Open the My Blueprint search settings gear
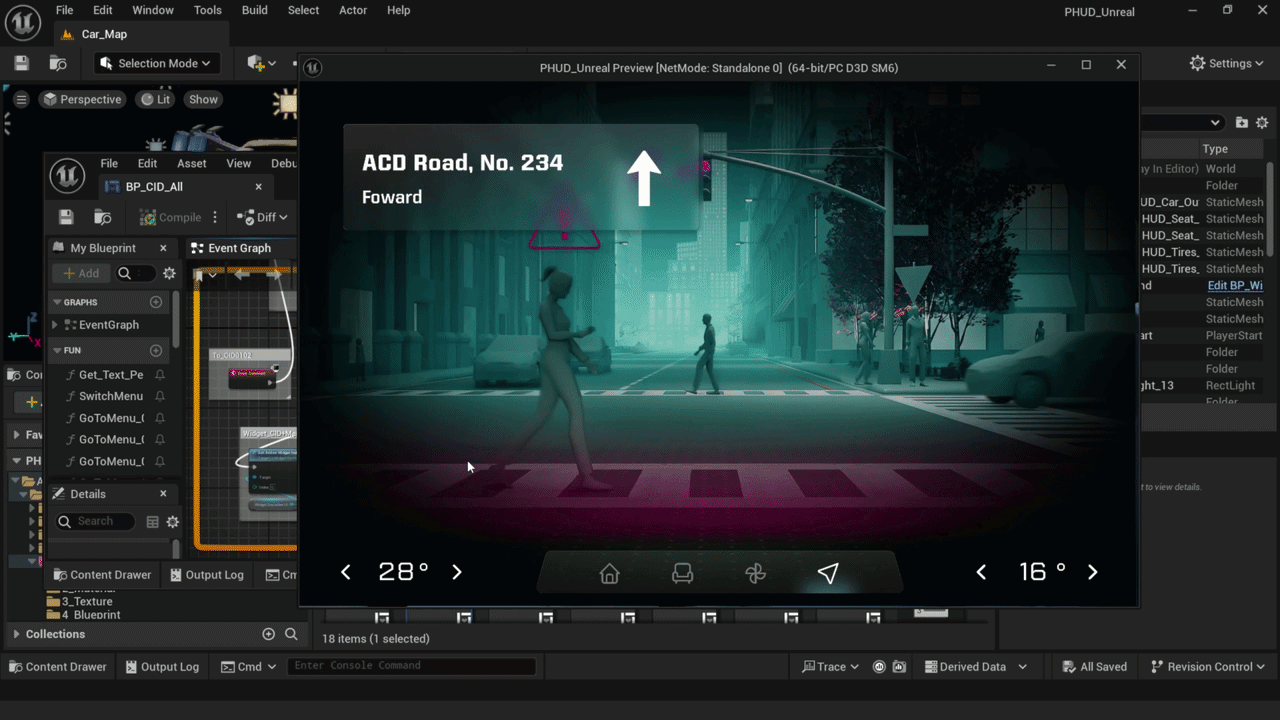This screenshot has width=1280, height=720. 168,272
